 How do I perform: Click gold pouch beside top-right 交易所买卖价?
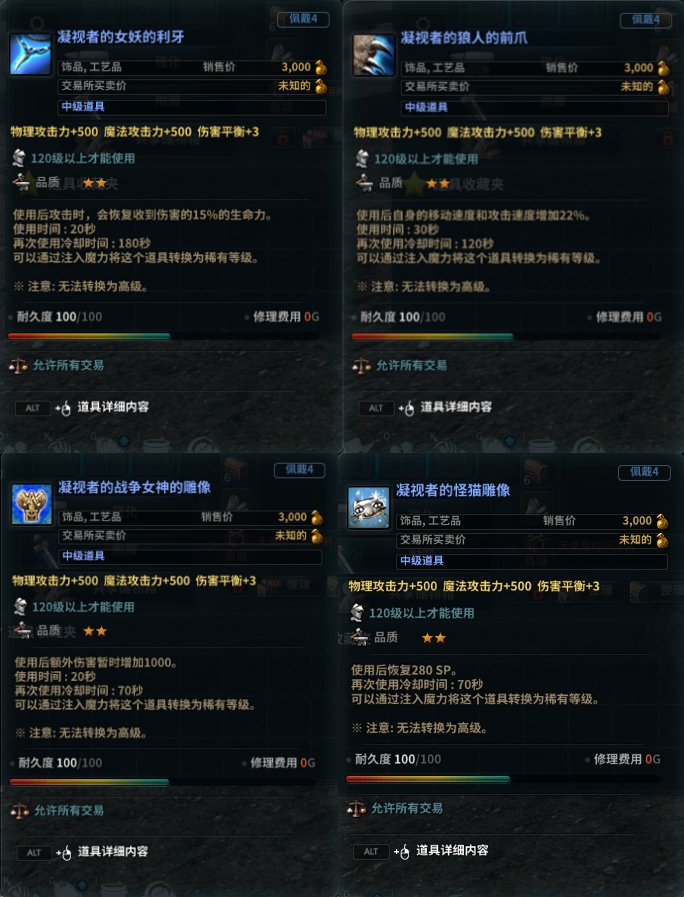point(663,87)
